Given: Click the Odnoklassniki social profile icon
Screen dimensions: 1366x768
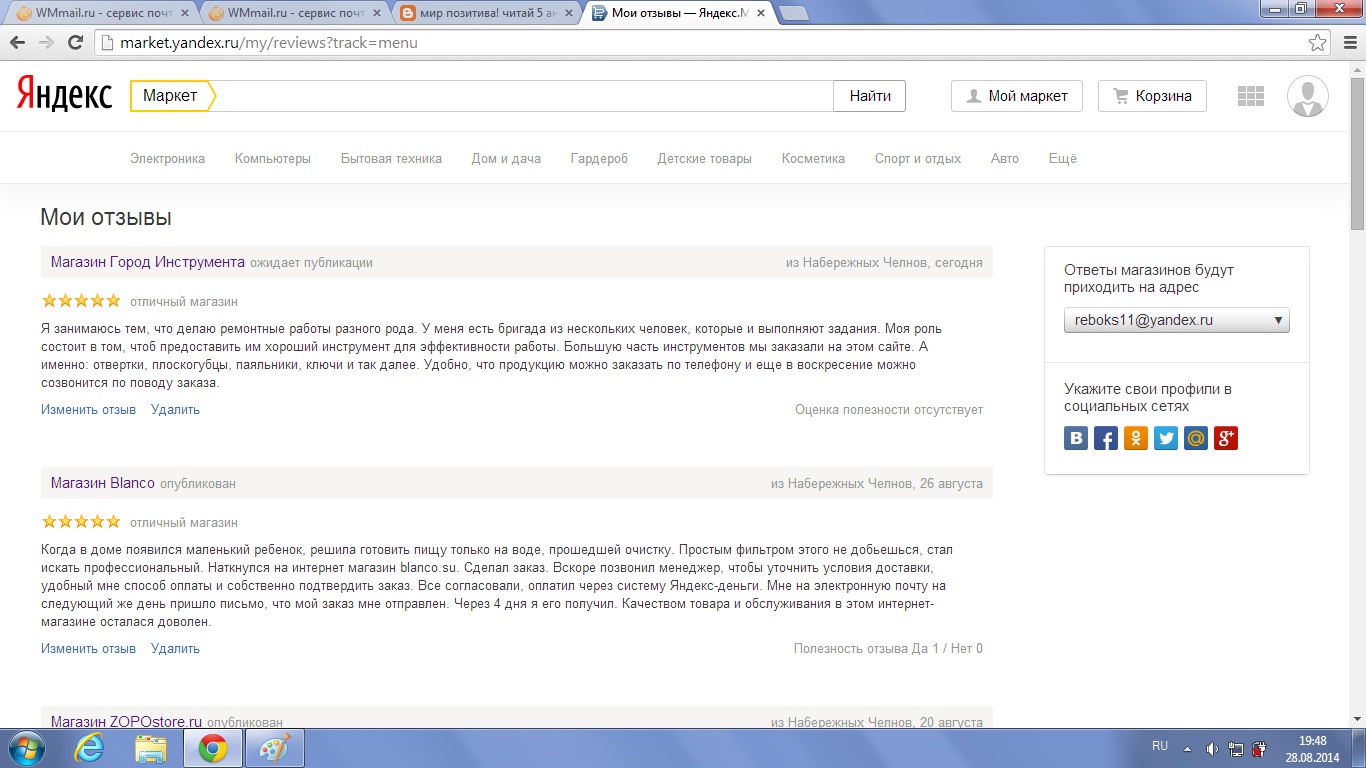Looking at the screenshot, I should [1136, 438].
